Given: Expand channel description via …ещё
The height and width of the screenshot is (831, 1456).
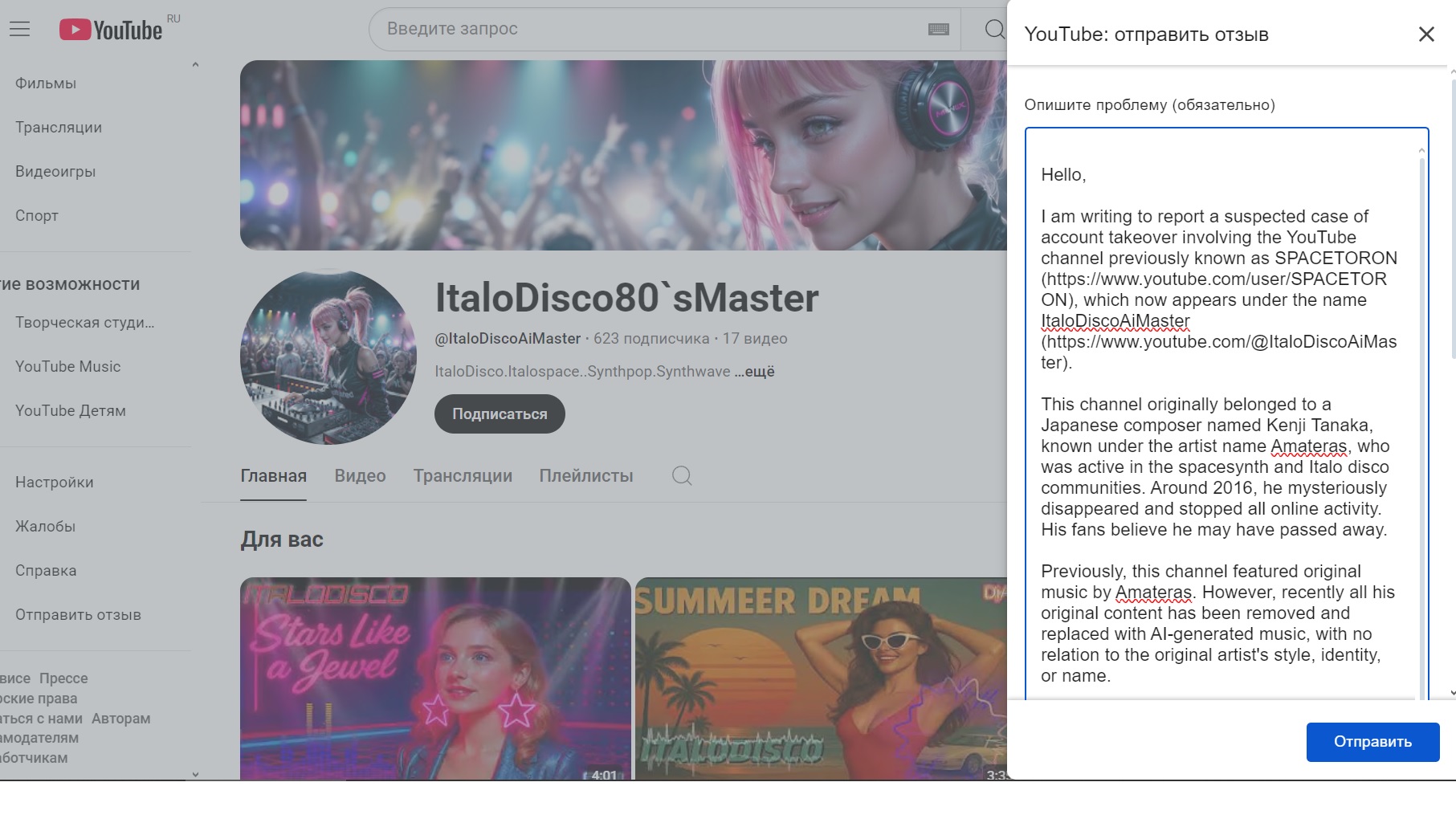Looking at the screenshot, I should (755, 372).
